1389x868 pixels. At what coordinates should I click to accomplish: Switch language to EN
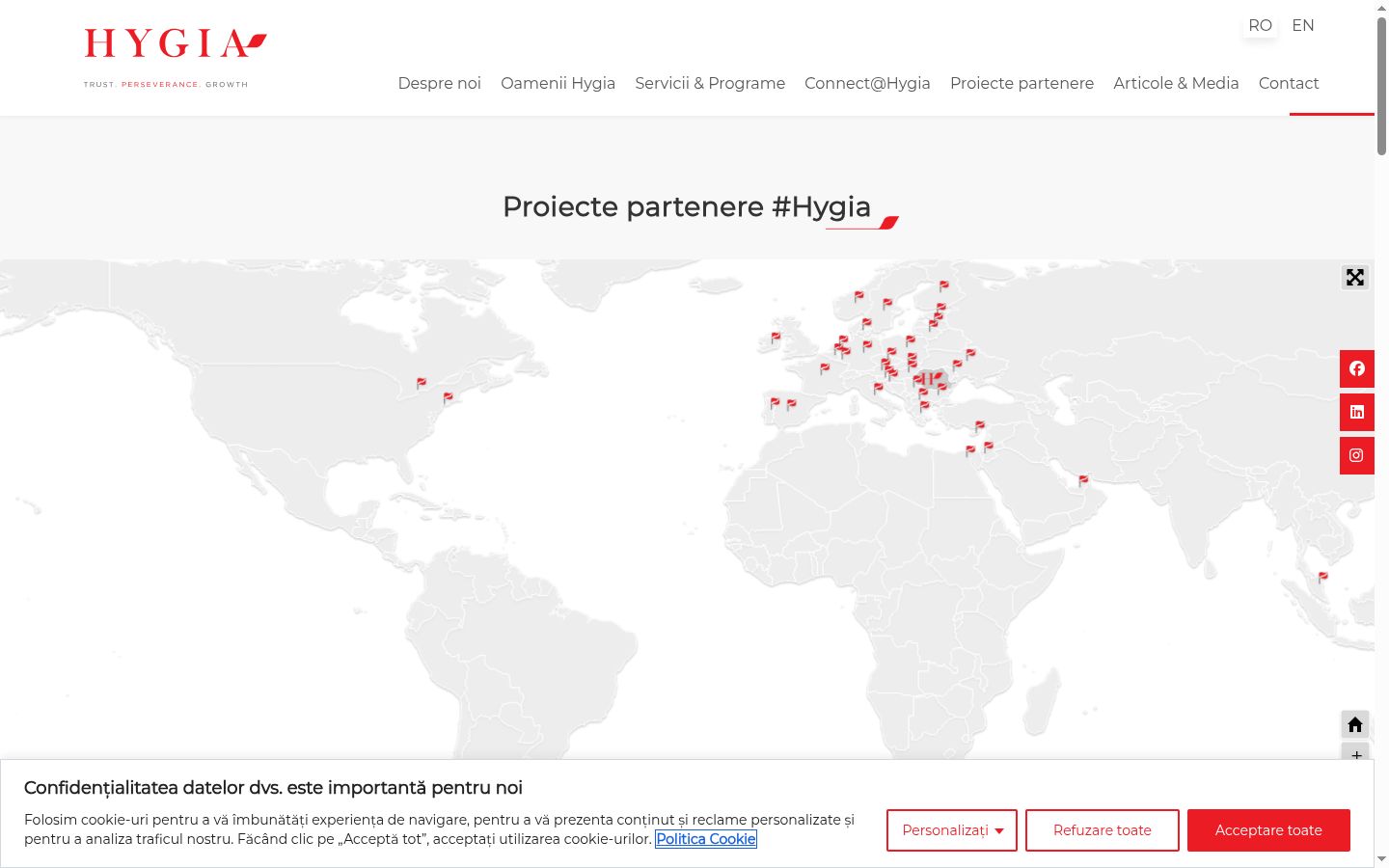tap(1303, 25)
